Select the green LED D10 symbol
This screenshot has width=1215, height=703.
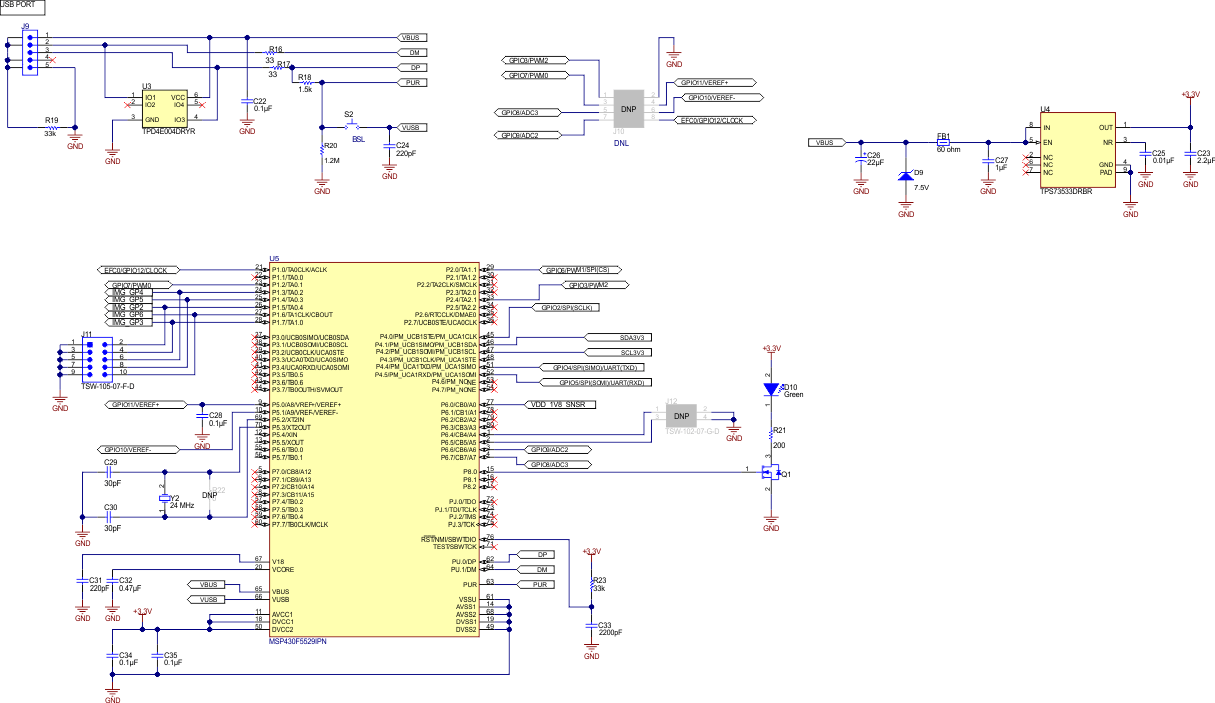coord(770,388)
